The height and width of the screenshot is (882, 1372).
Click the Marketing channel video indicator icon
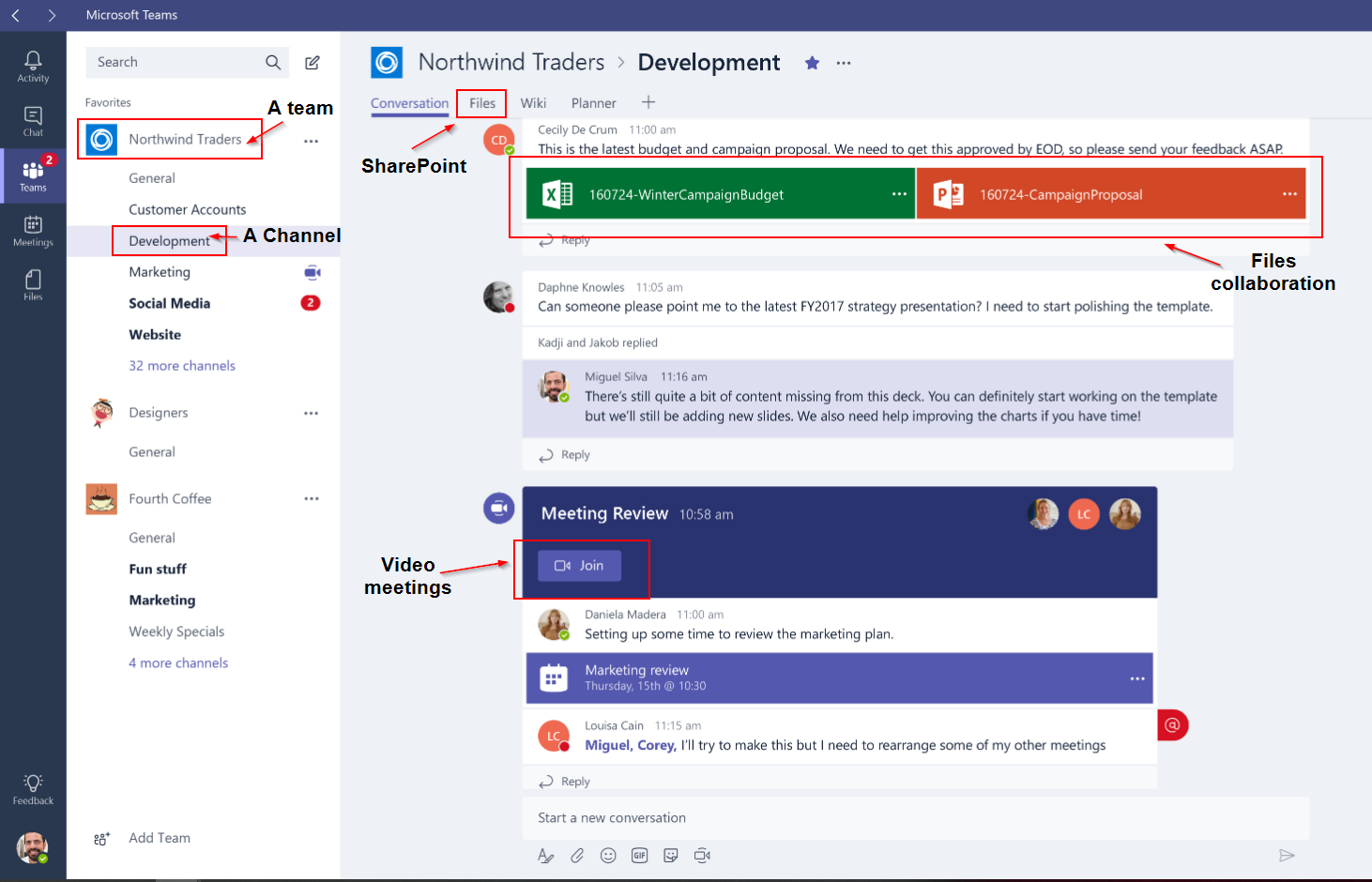point(313,272)
